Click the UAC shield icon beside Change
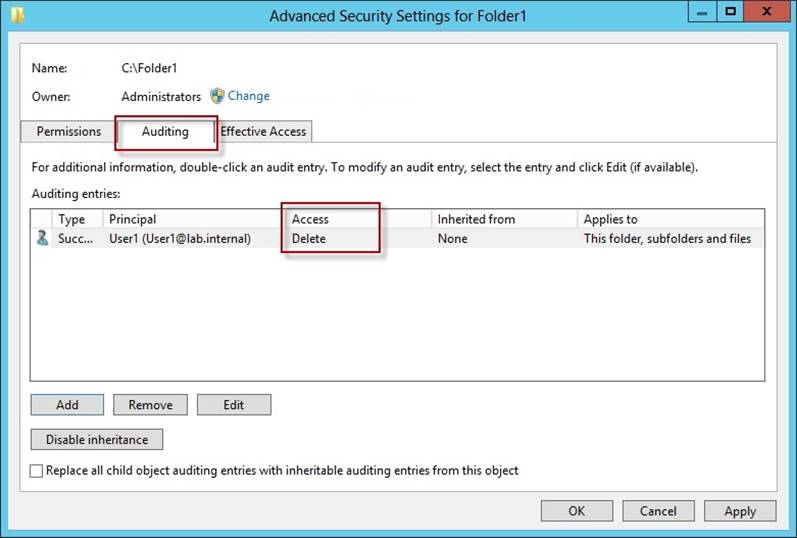The image size is (797, 538). tap(217, 96)
